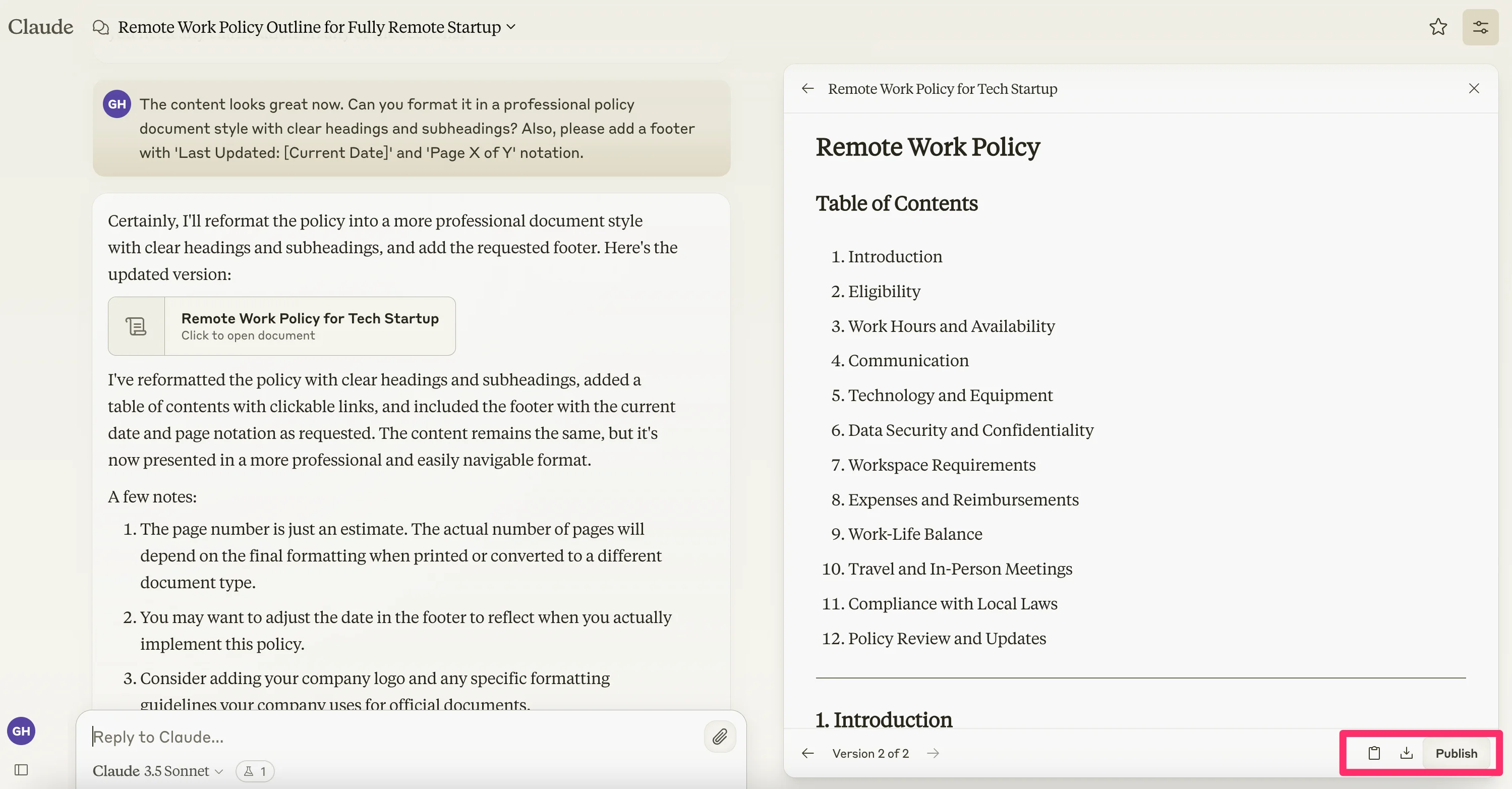The width and height of the screenshot is (1512, 789).
Task: Toggle the sidebar panel icon
Action: pyautogui.click(x=21, y=770)
